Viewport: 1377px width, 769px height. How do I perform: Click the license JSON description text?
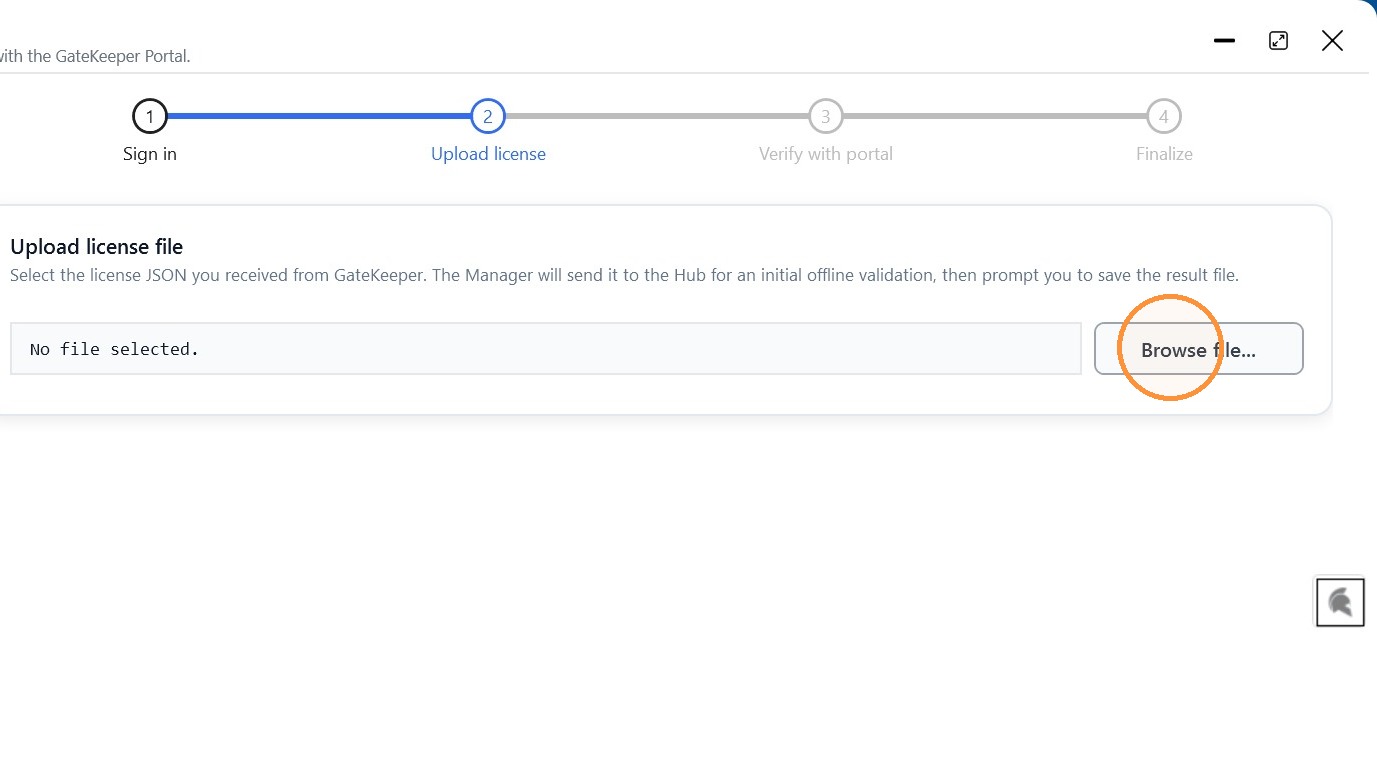(x=624, y=275)
